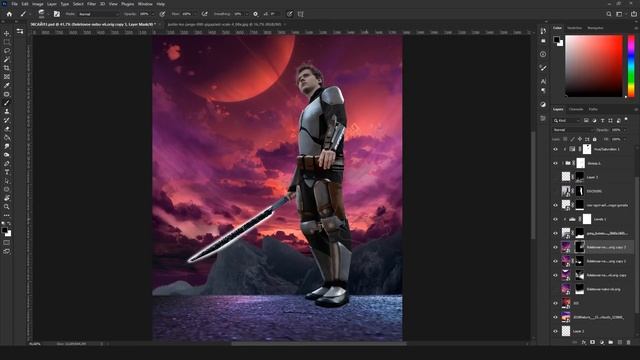Switch to the Swatches tab
Image resolution: width=640 pixels, height=360 pixels.
click(x=574, y=28)
